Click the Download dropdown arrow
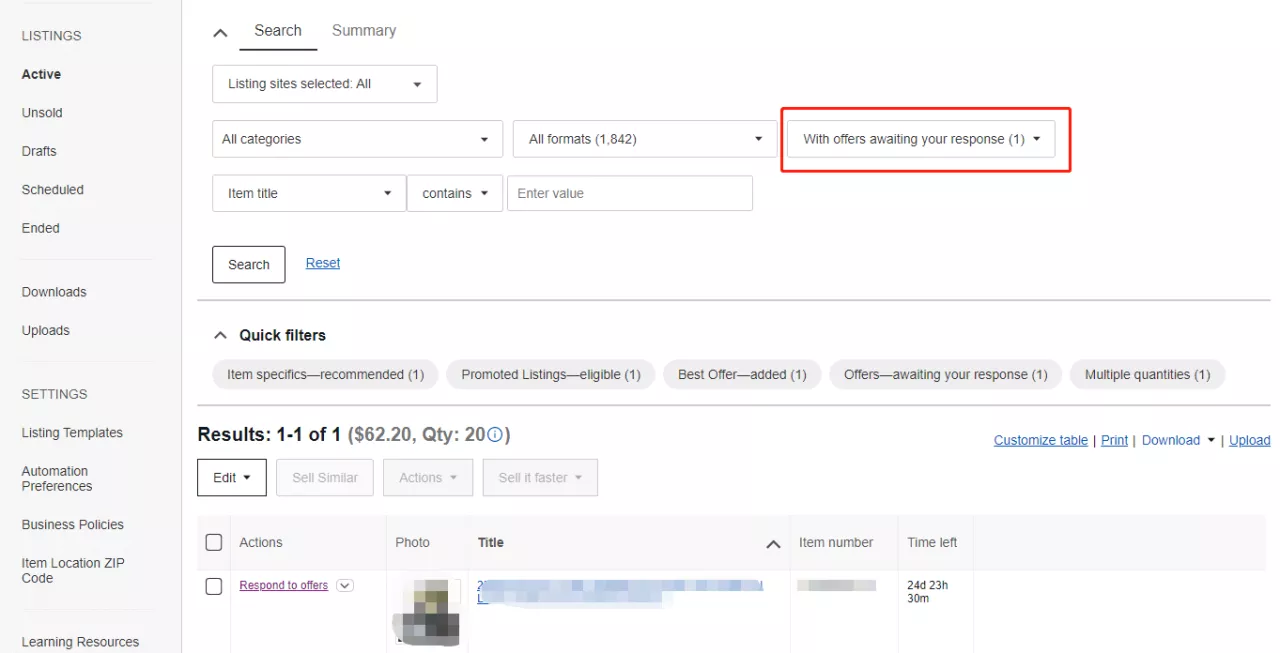 (x=1211, y=441)
